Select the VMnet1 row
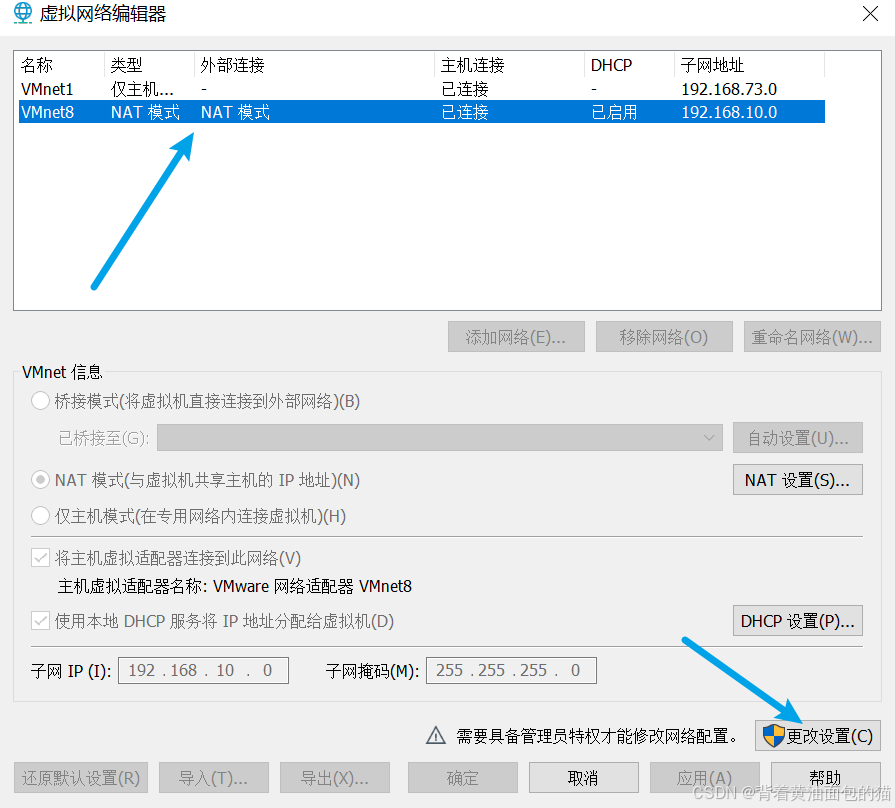This screenshot has width=895, height=808. tap(422, 89)
